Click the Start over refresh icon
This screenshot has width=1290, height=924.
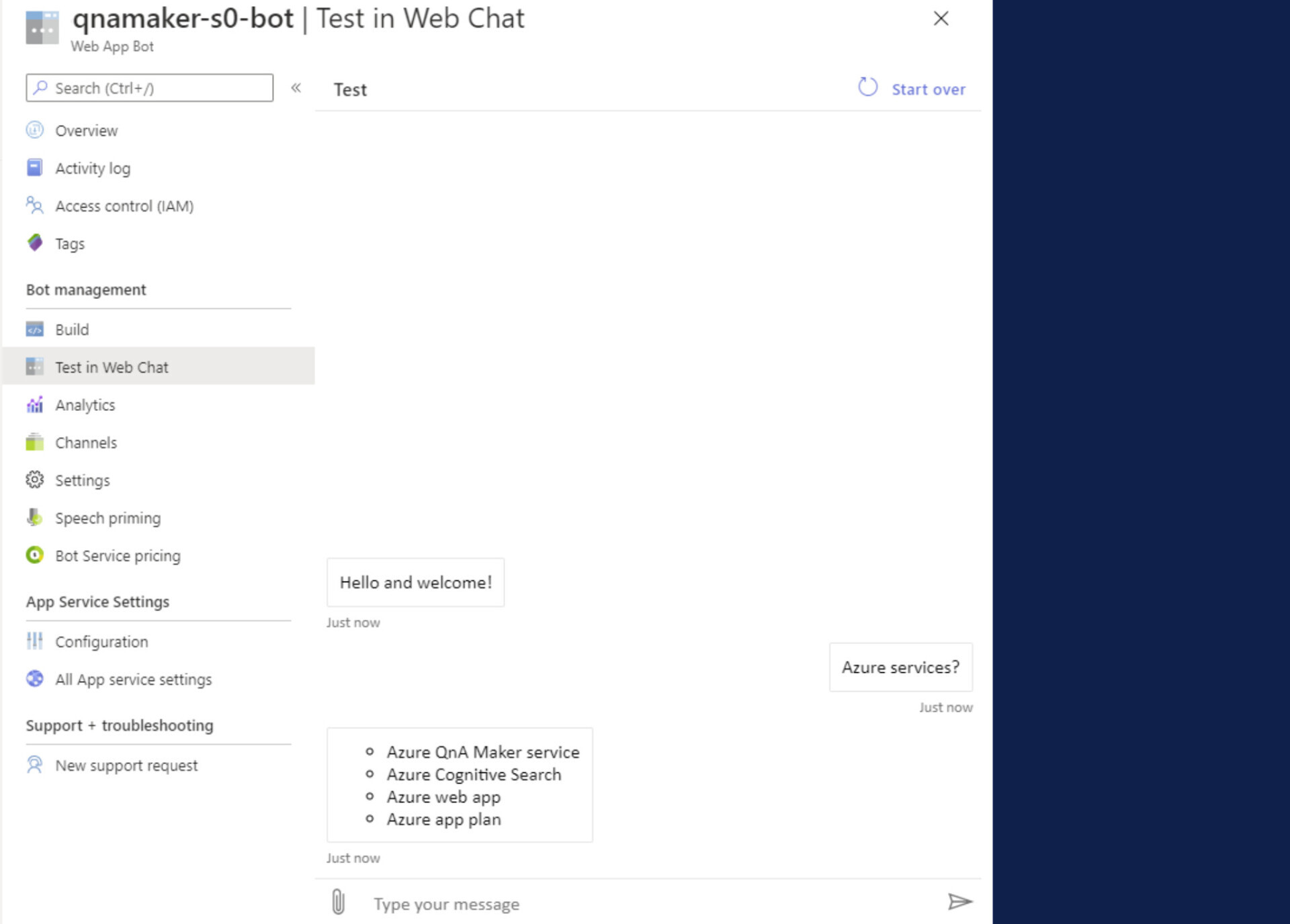pos(867,87)
